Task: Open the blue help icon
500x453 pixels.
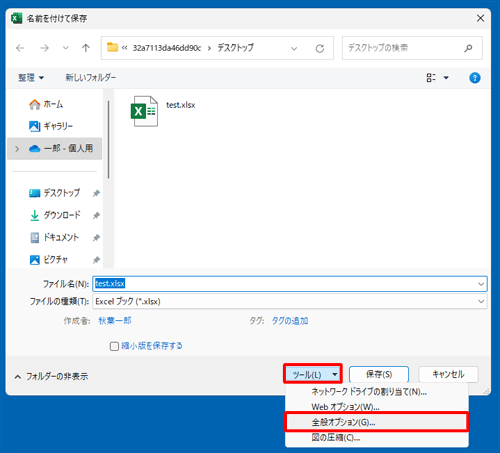Action: tap(475, 78)
